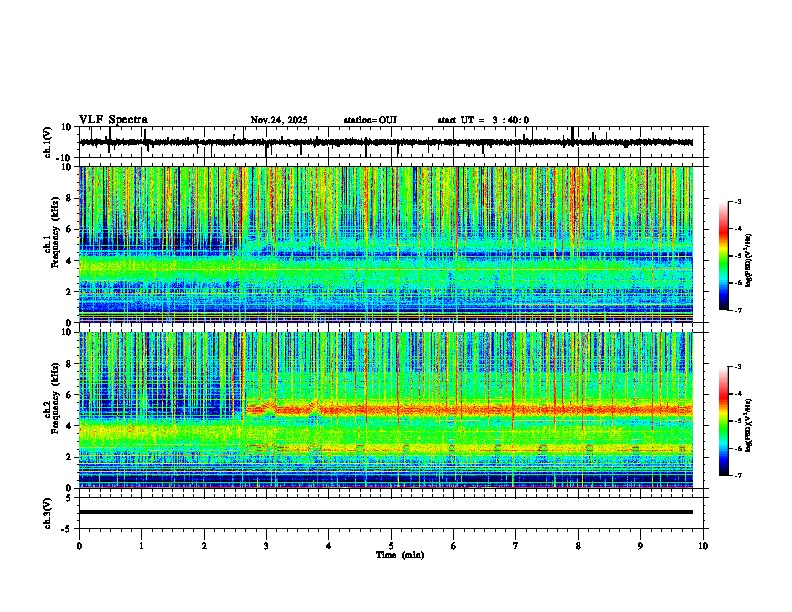Click the "Time (min)" axis label
792x612 pixels.
[x=400, y=555]
